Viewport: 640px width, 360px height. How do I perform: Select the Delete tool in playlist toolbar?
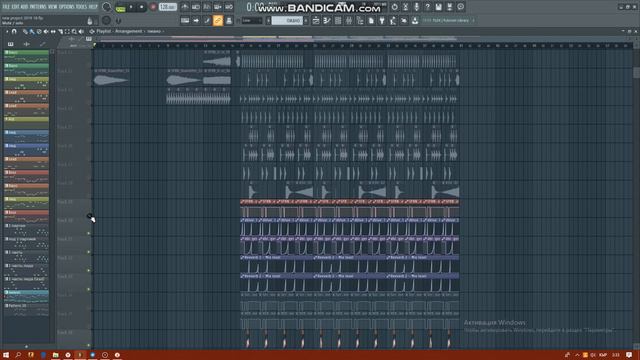(39, 31)
